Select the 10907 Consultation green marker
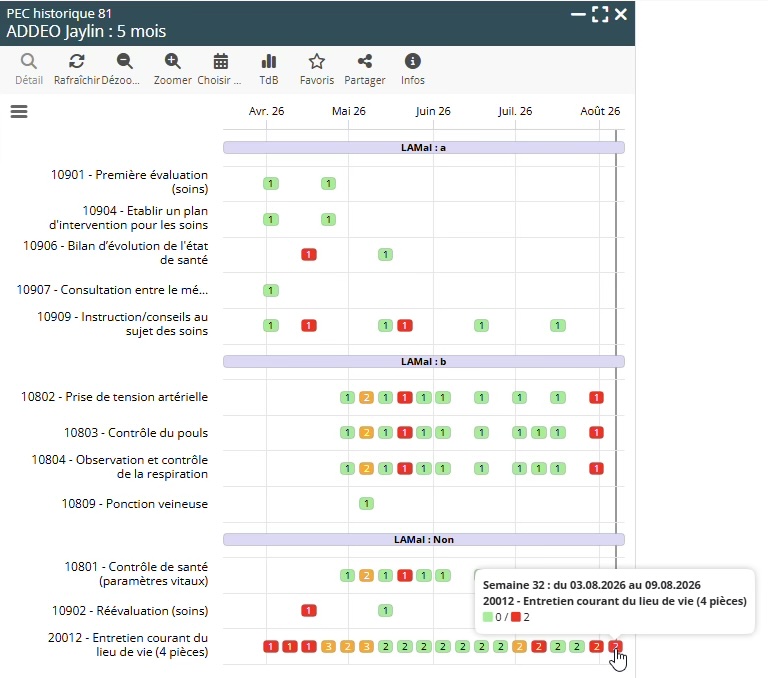This screenshot has width=768, height=678. [271, 290]
